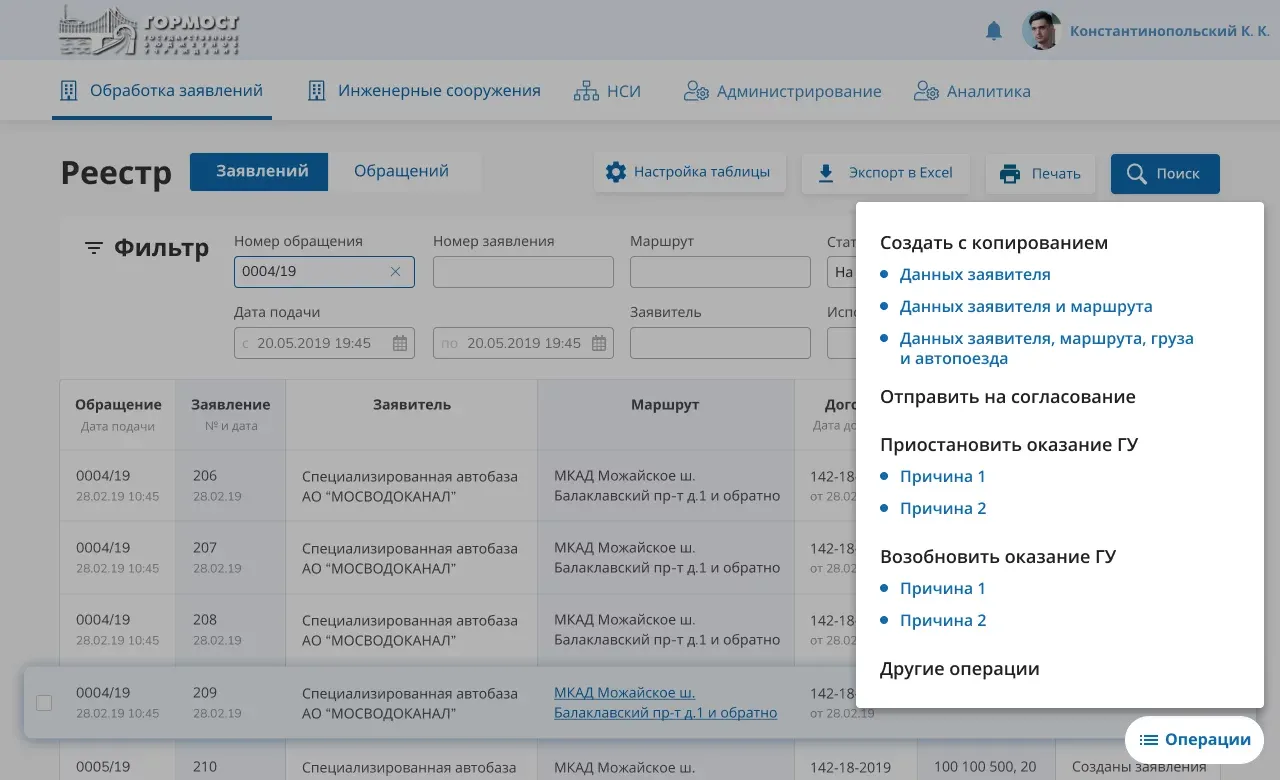The width and height of the screenshot is (1280, 780).
Task: Click the Операции floating button
Action: pos(1195,740)
